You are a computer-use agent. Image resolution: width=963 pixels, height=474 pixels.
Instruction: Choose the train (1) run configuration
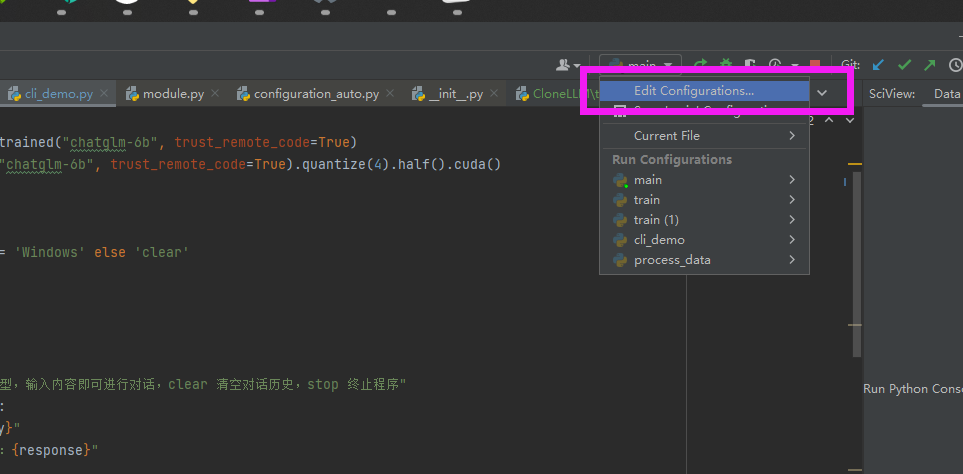(x=704, y=220)
